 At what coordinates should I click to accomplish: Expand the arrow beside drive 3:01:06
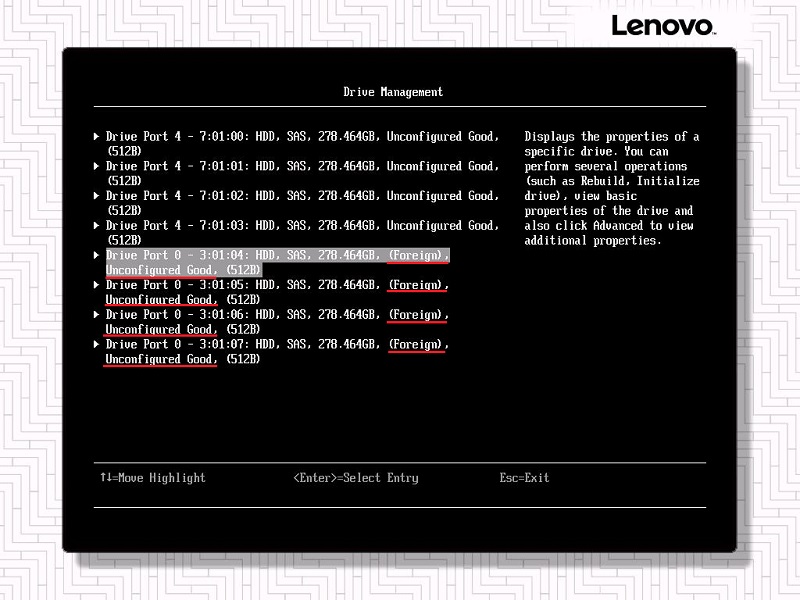pyautogui.click(x=97, y=315)
